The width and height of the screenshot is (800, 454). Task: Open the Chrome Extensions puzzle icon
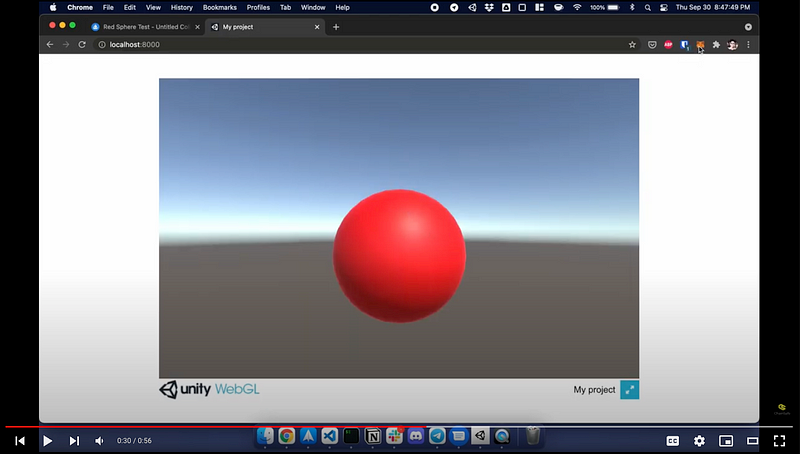[716, 45]
